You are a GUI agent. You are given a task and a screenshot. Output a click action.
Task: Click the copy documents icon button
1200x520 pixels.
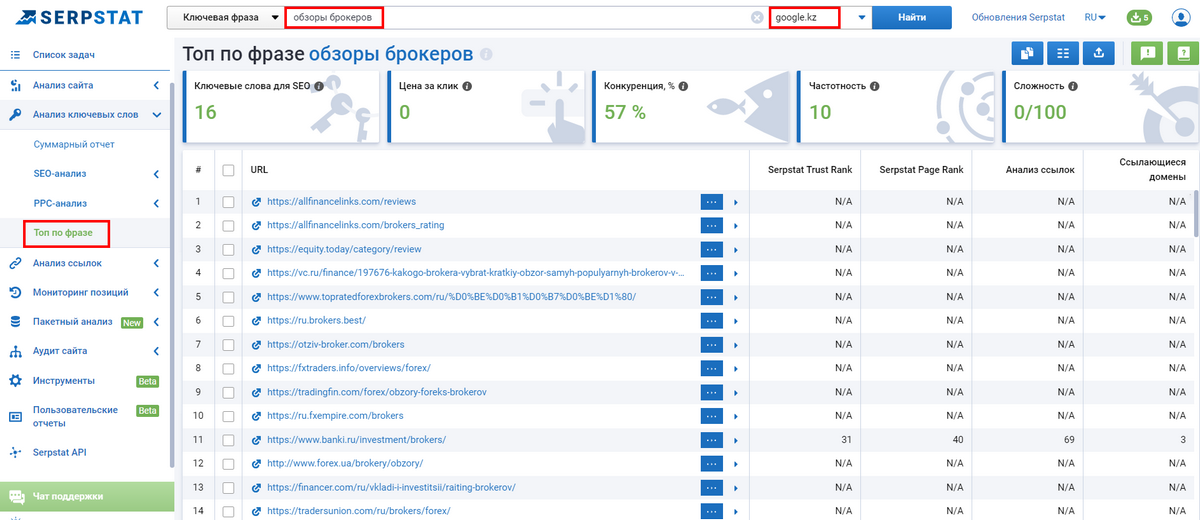pyautogui.click(x=1027, y=54)
